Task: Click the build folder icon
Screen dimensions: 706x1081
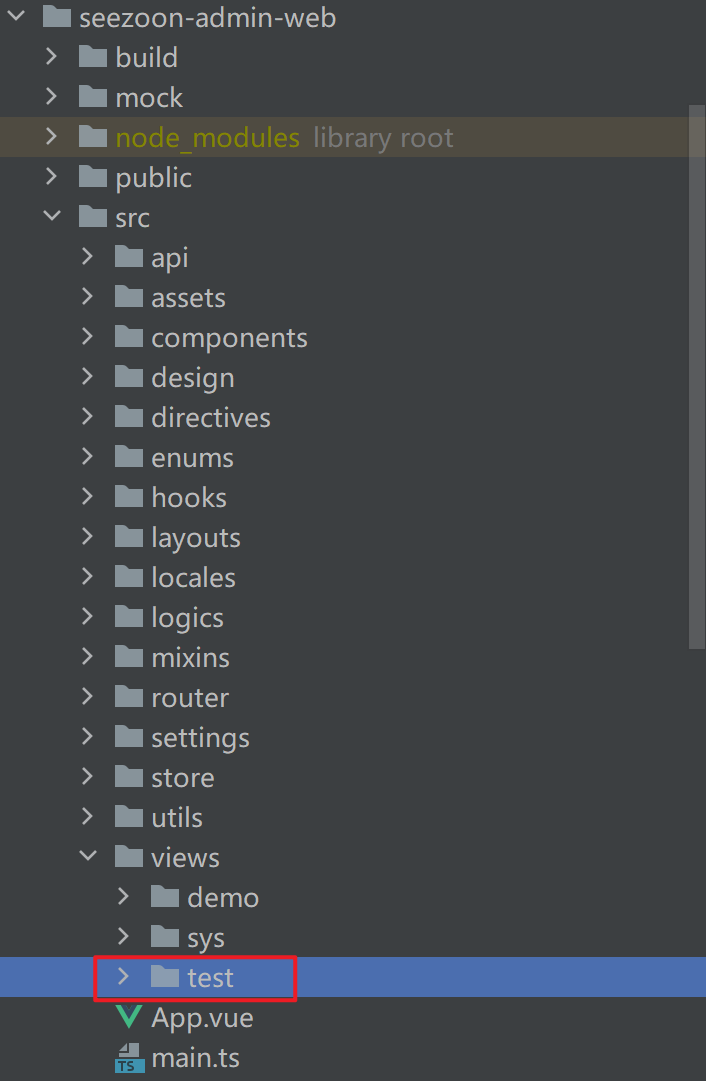Action: (93, 57)
